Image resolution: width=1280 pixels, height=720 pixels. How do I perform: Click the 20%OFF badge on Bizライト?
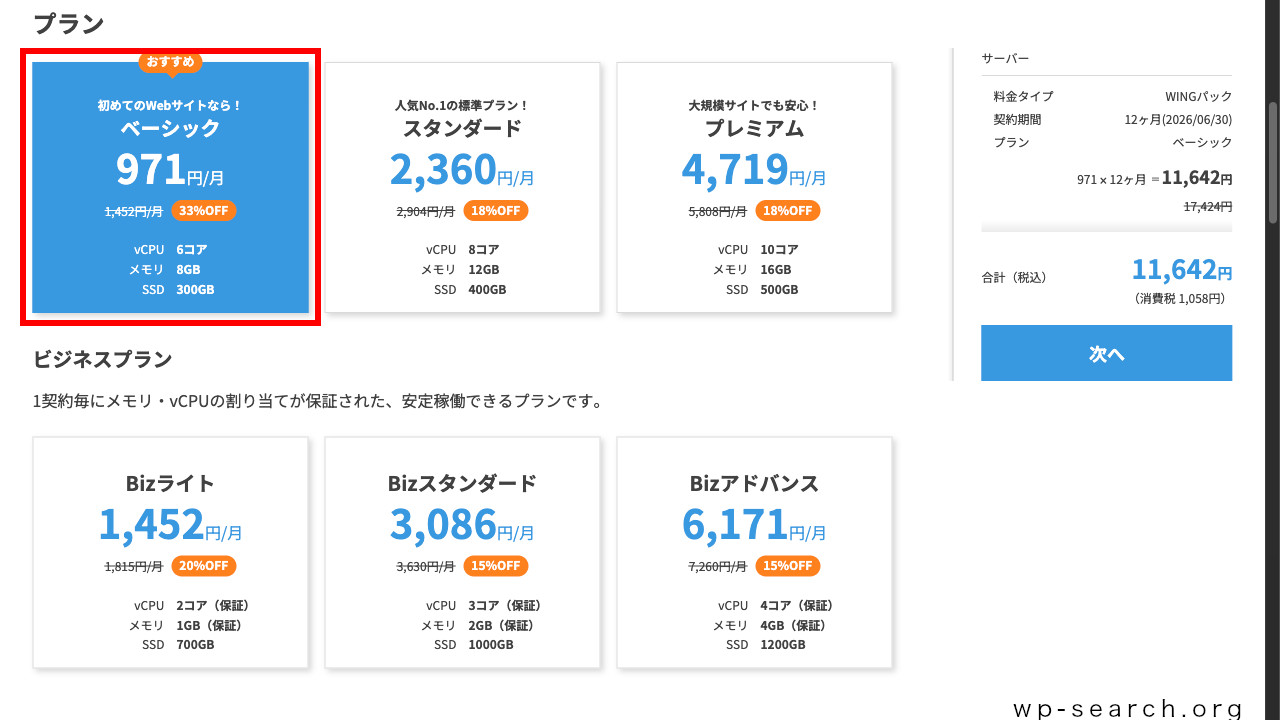[204, 566]
